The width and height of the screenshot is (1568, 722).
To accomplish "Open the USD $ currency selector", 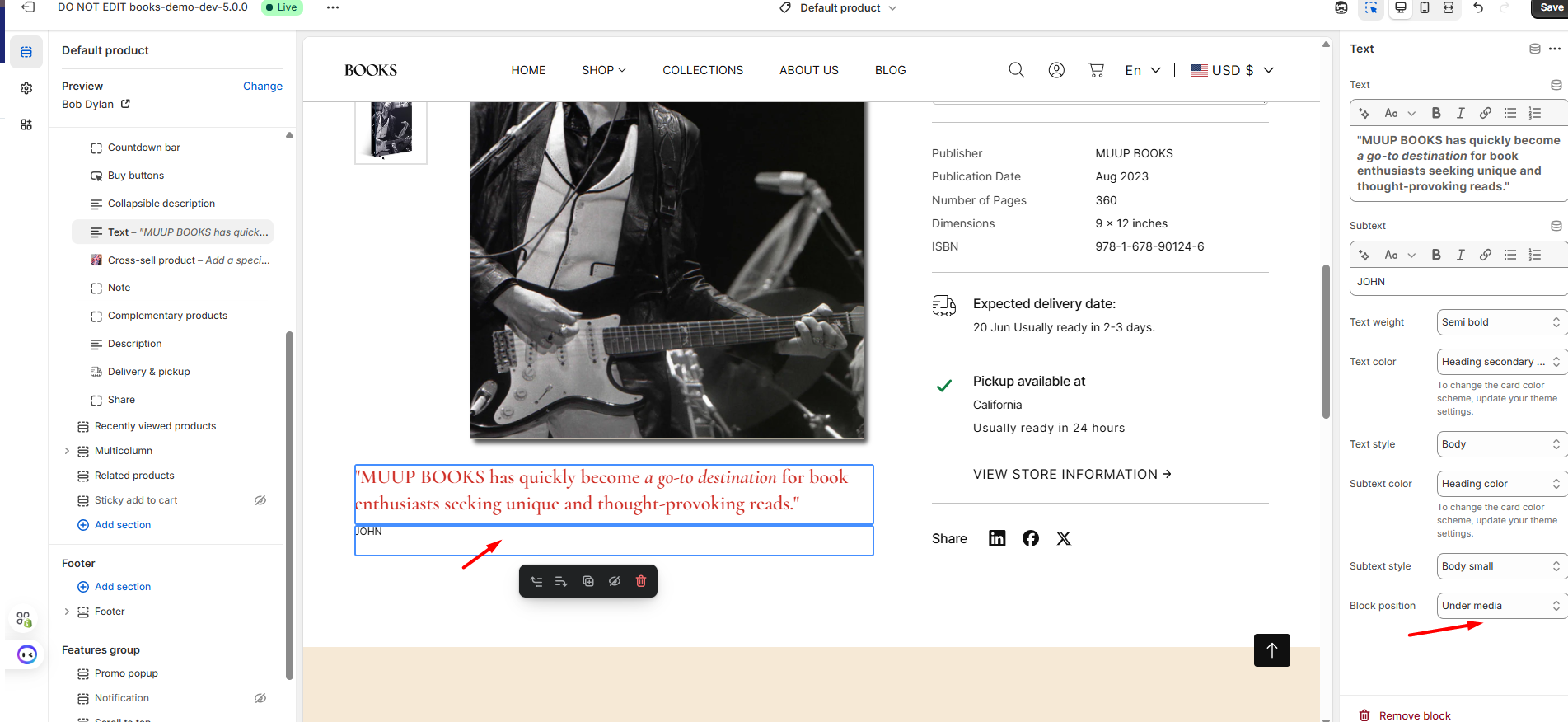I will (1233, 70).
